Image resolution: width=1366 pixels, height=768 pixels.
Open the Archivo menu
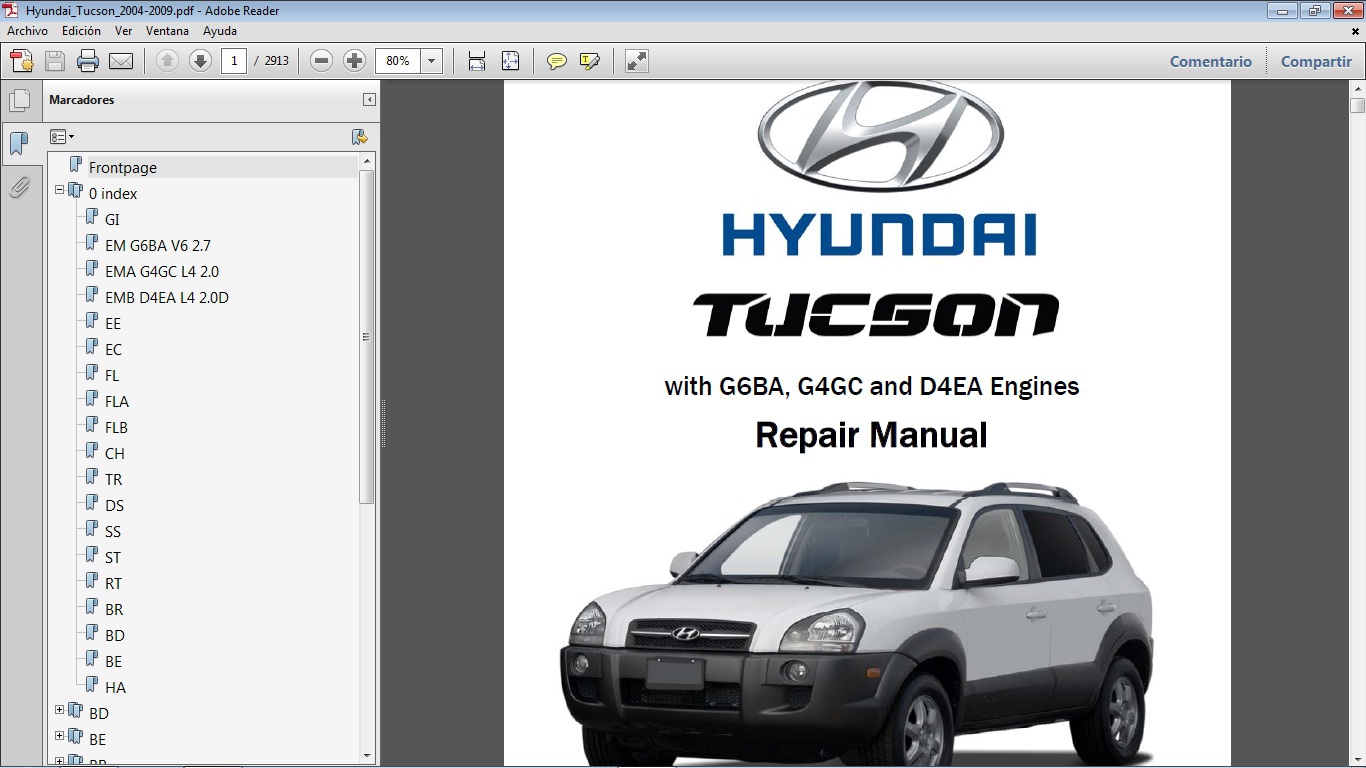pyautogui.click(x=26, y=31)
